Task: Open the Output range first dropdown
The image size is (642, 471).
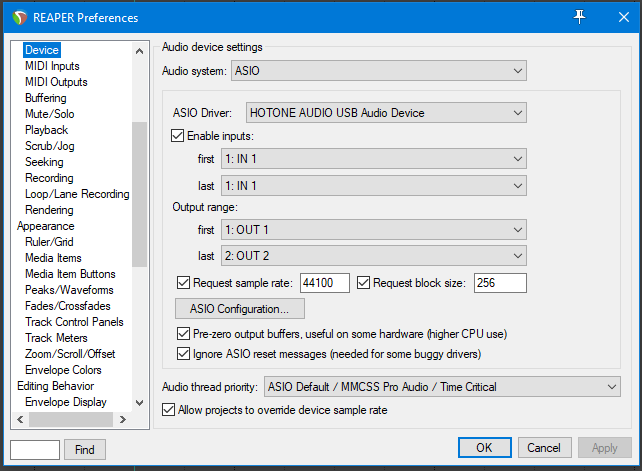Action: click(x=374, y=230)
